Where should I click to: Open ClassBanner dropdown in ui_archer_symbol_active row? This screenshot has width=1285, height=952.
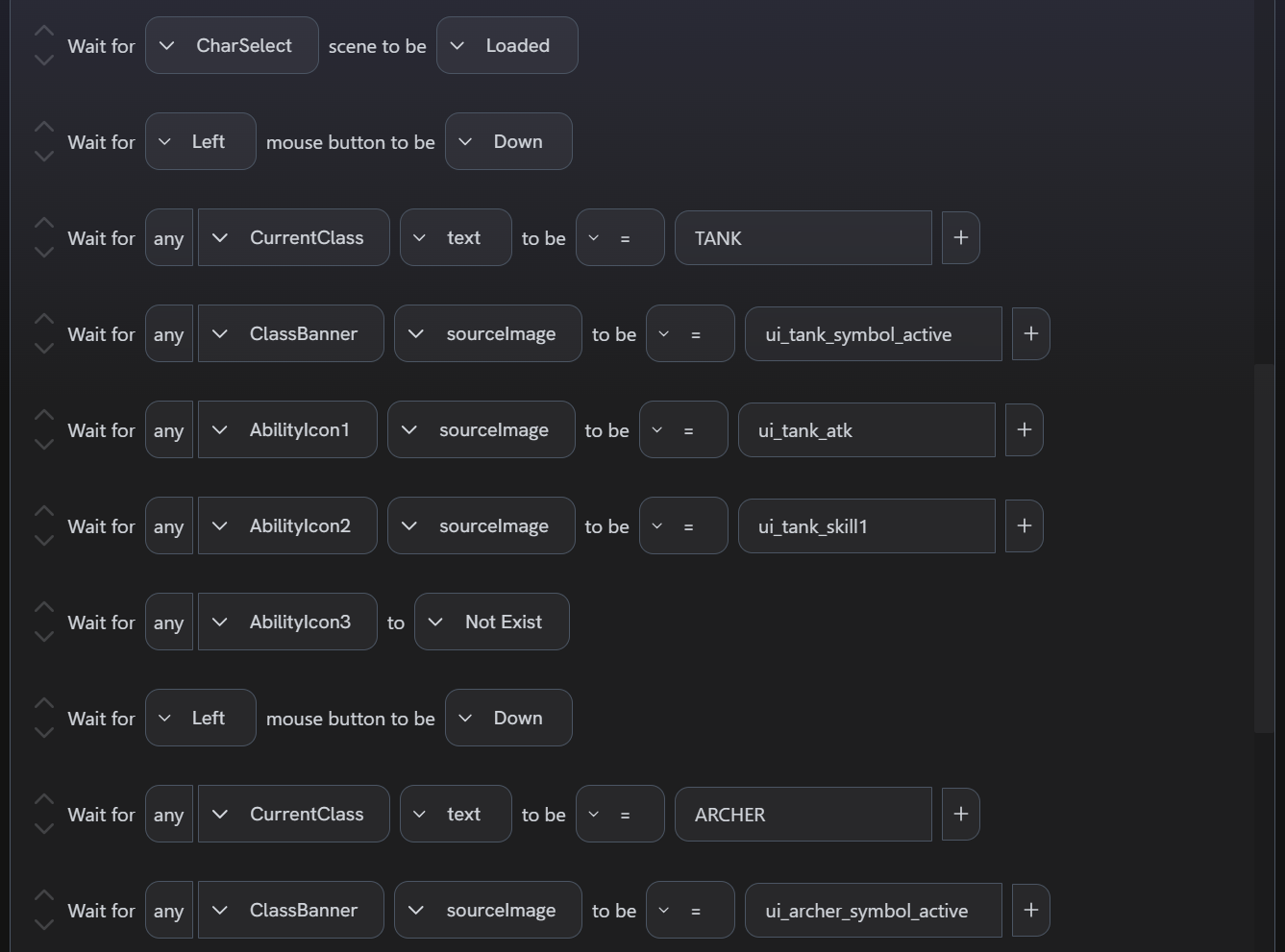click(291, 910)
